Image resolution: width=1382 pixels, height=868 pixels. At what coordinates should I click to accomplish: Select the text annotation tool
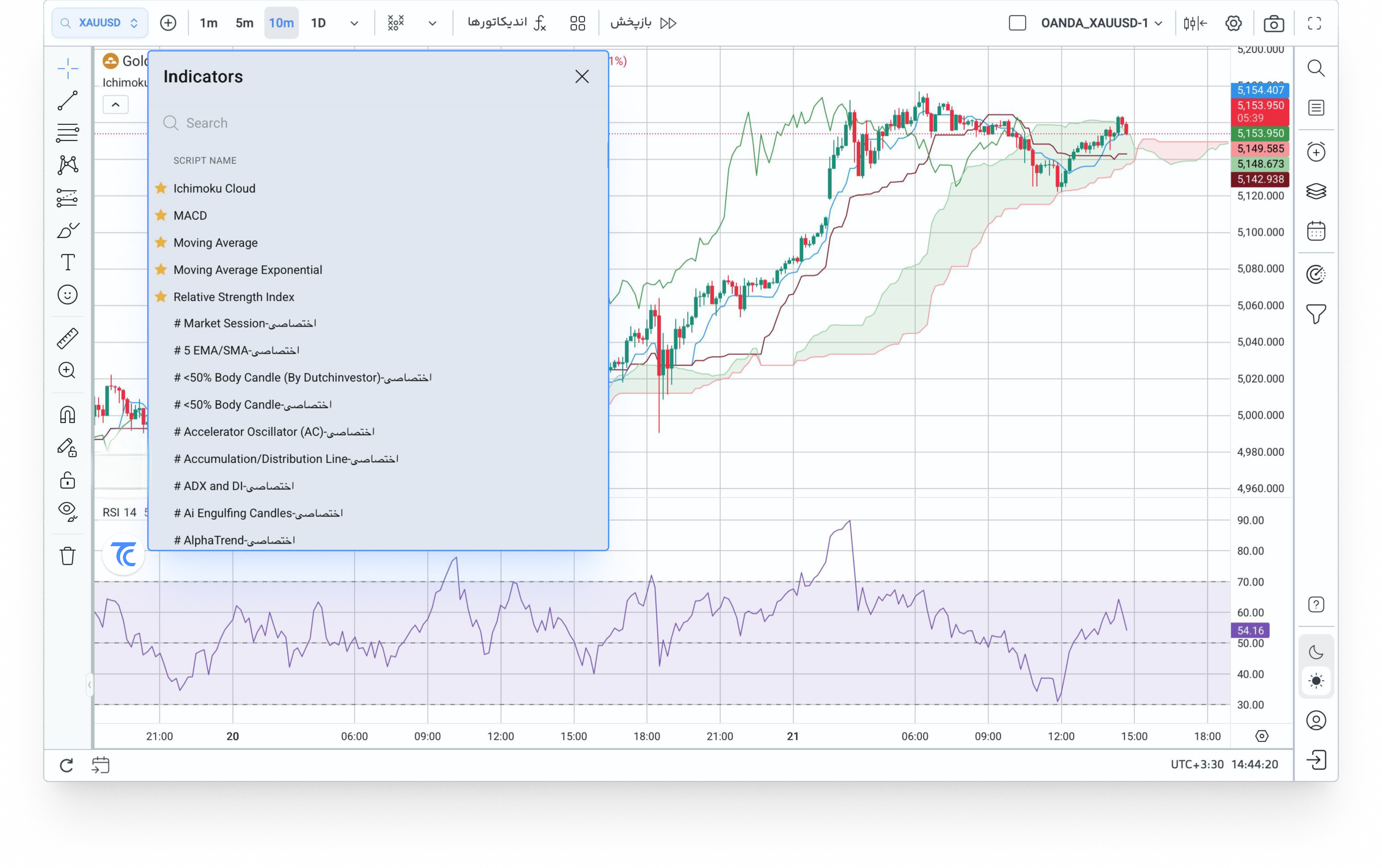[x=68, y=262]
